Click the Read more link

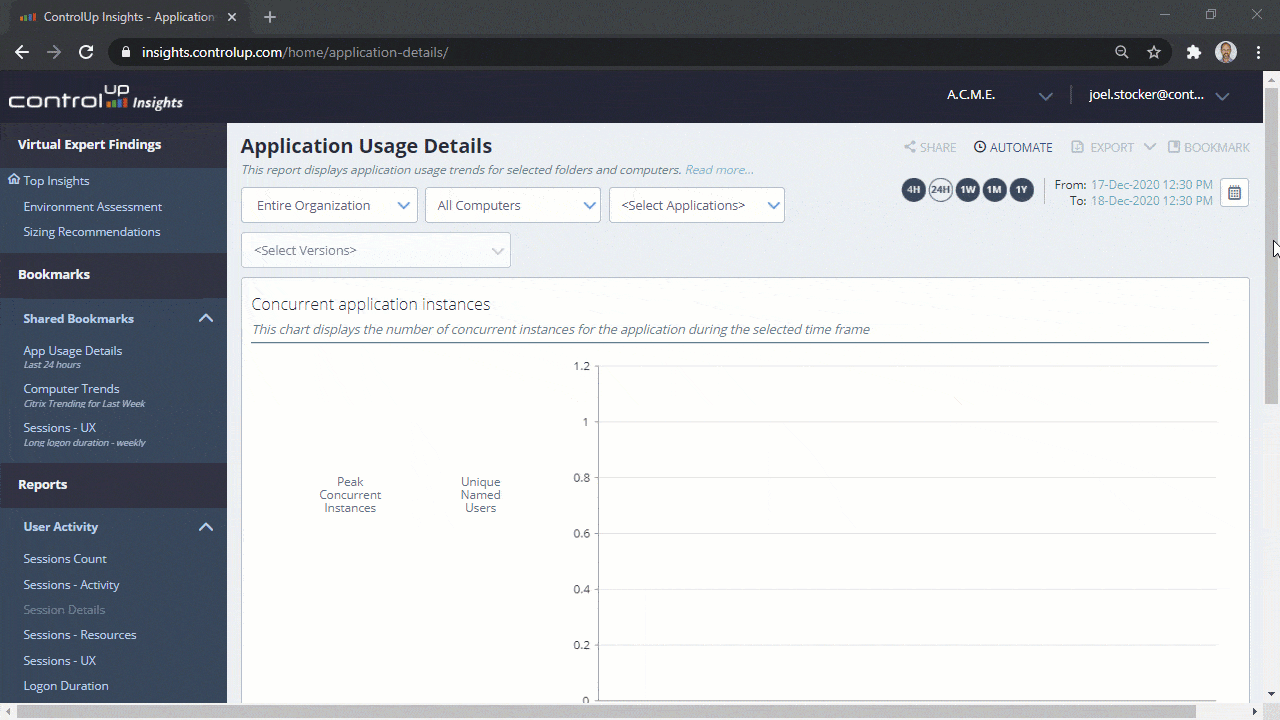(x=719, y=170)
